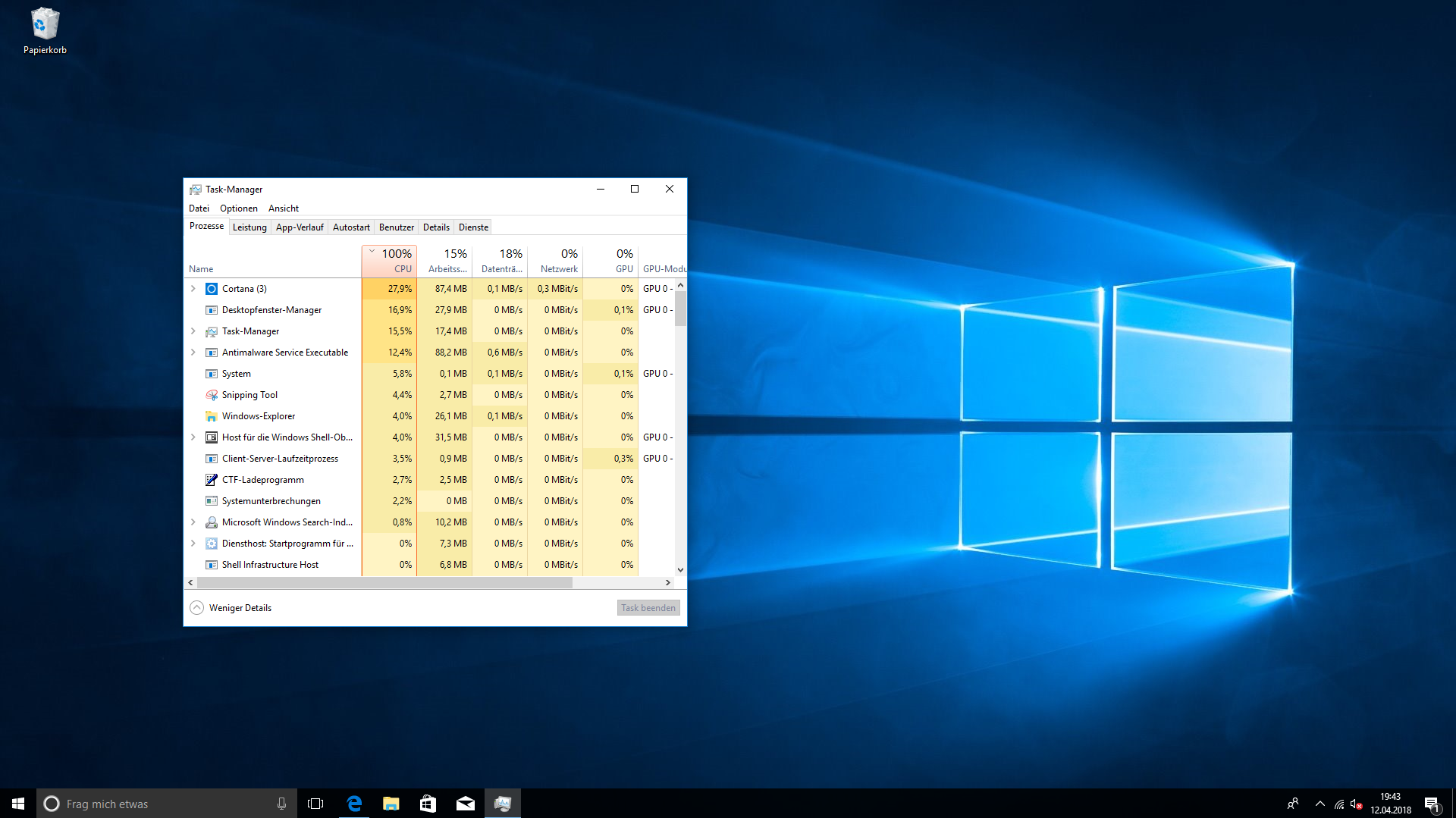Screen dimensions: 1456x818
Task: Click the volume icon in system tray
Action: coord(1357,804)
